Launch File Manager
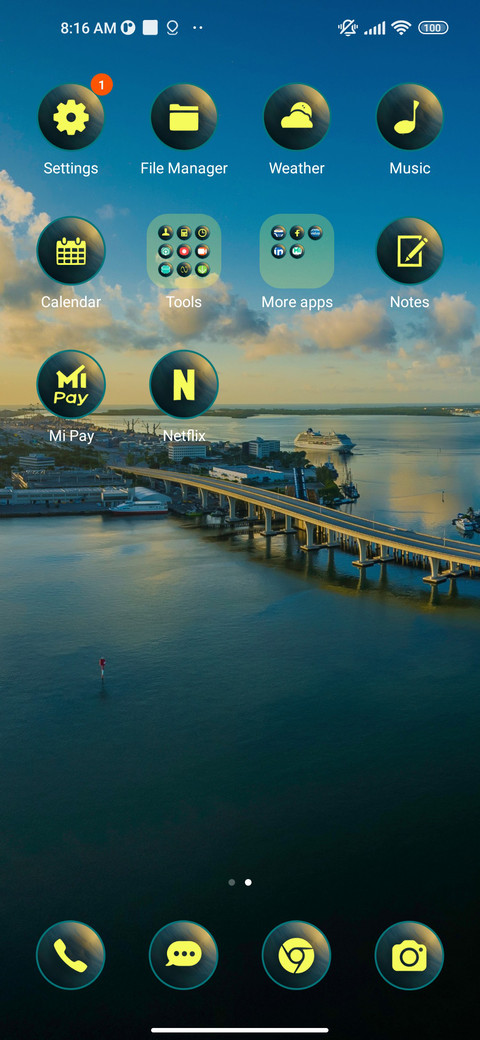Image resolution: width=480 pixels, height=1040 pixels. pos(184,117)
